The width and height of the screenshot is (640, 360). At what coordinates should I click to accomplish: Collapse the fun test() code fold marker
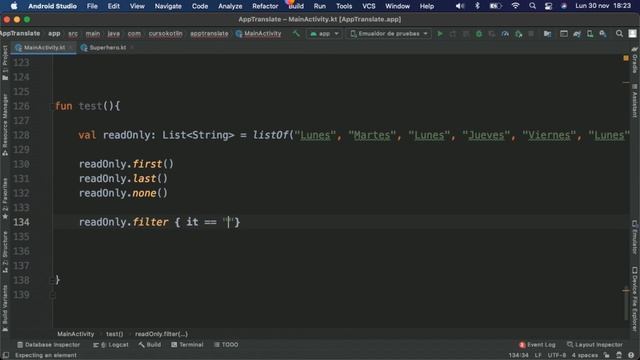tap(52, 106)
